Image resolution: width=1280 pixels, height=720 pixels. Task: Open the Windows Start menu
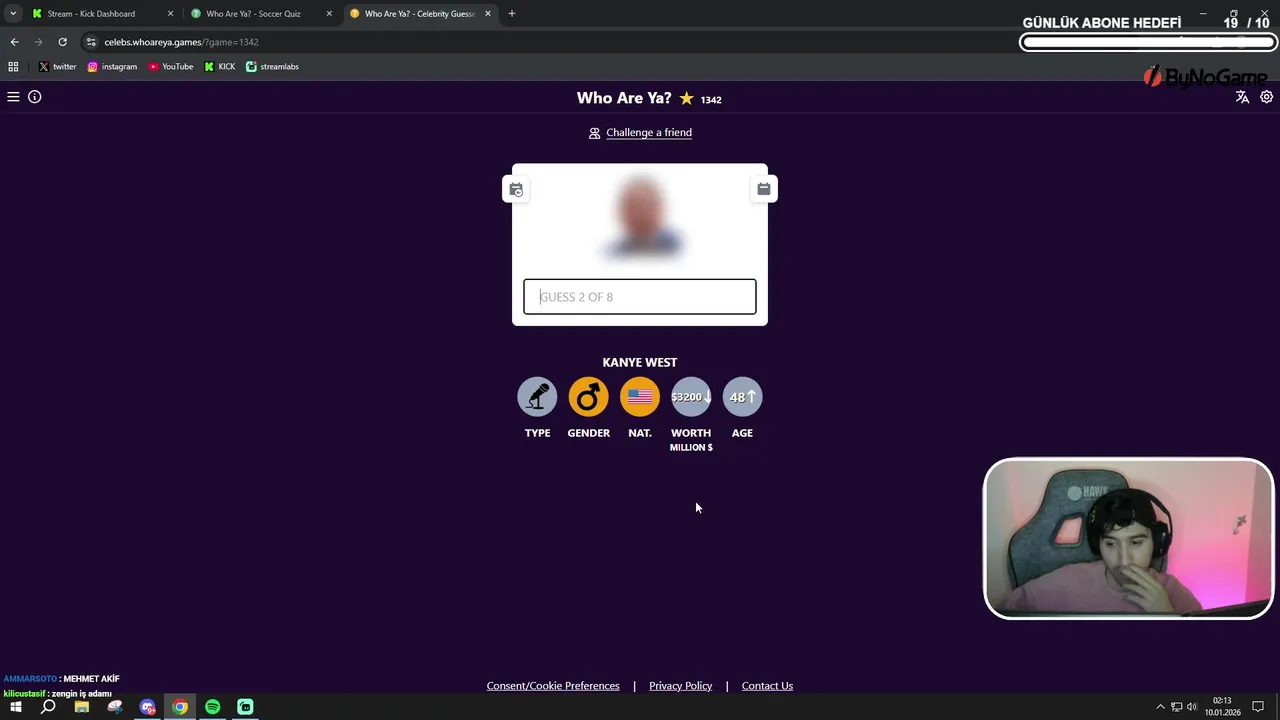pos(16,707)
